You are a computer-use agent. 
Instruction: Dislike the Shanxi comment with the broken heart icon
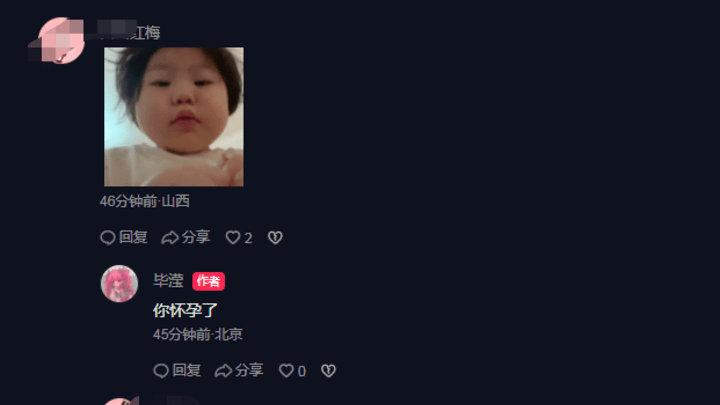[275, 237]
